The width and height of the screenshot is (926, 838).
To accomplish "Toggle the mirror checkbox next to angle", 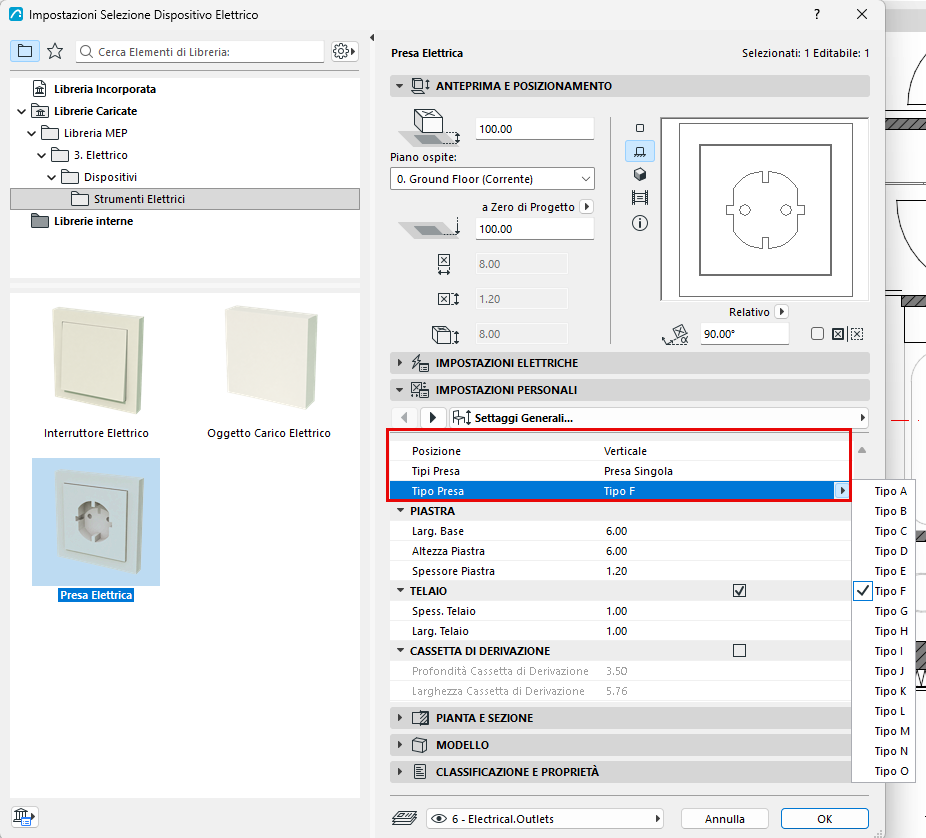I will pyautogui.click(x=817, y=334).
